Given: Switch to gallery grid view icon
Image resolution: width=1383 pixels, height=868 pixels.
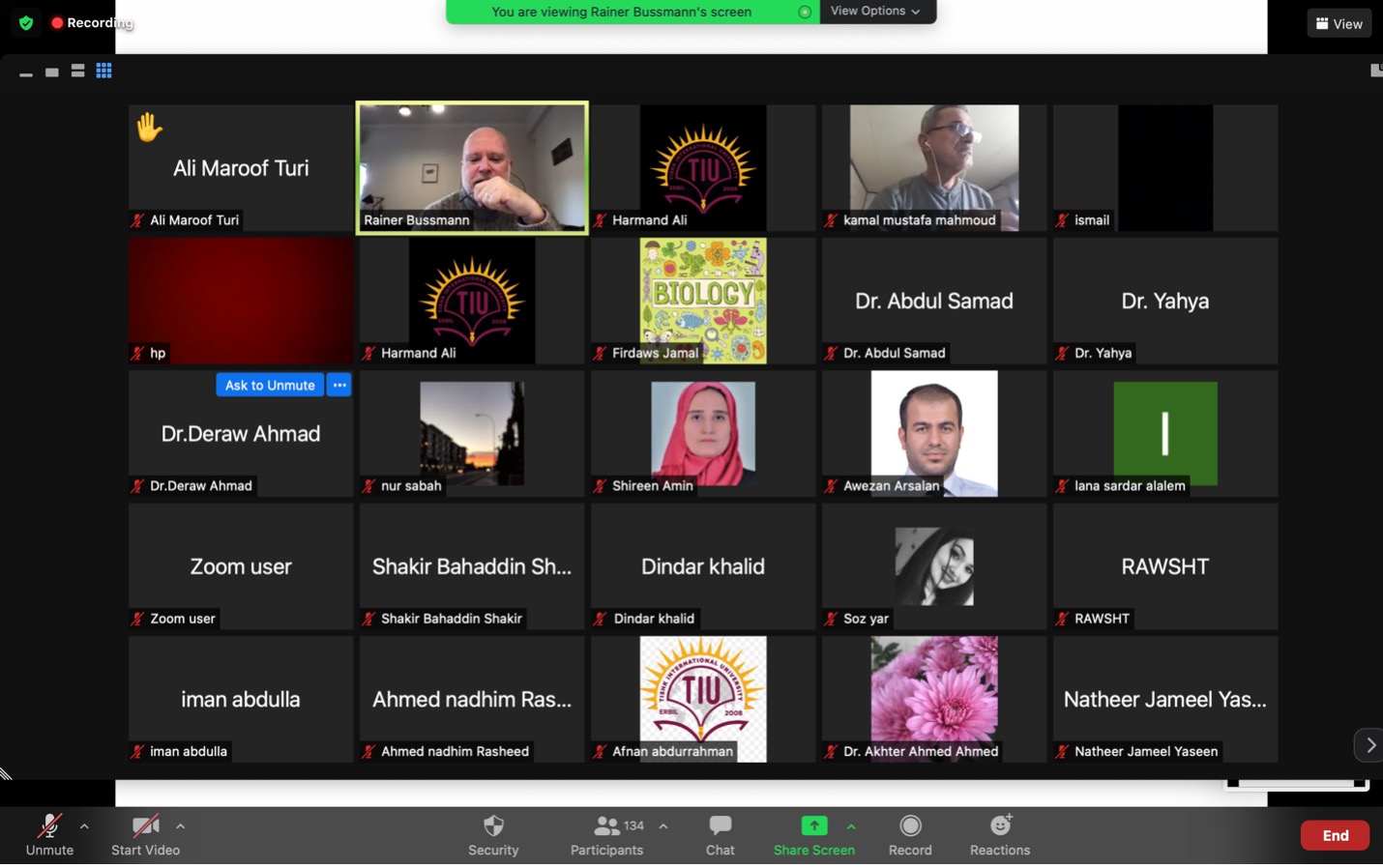Looking at the screenshot, I should [103, 71].
